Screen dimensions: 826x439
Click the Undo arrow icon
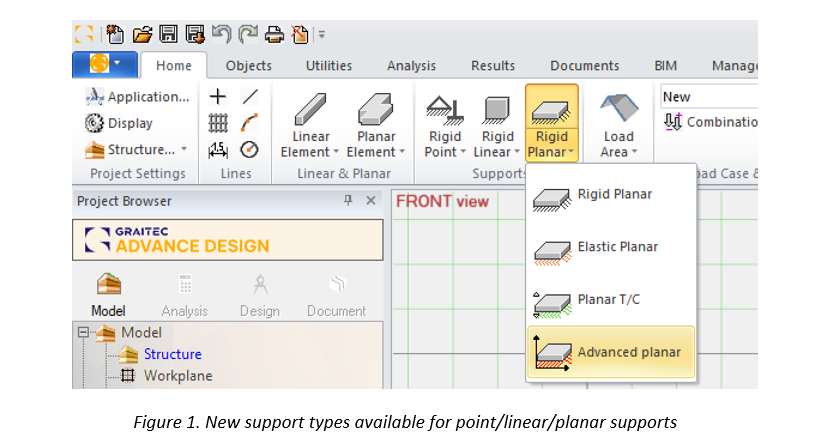(x=221, y=34)
